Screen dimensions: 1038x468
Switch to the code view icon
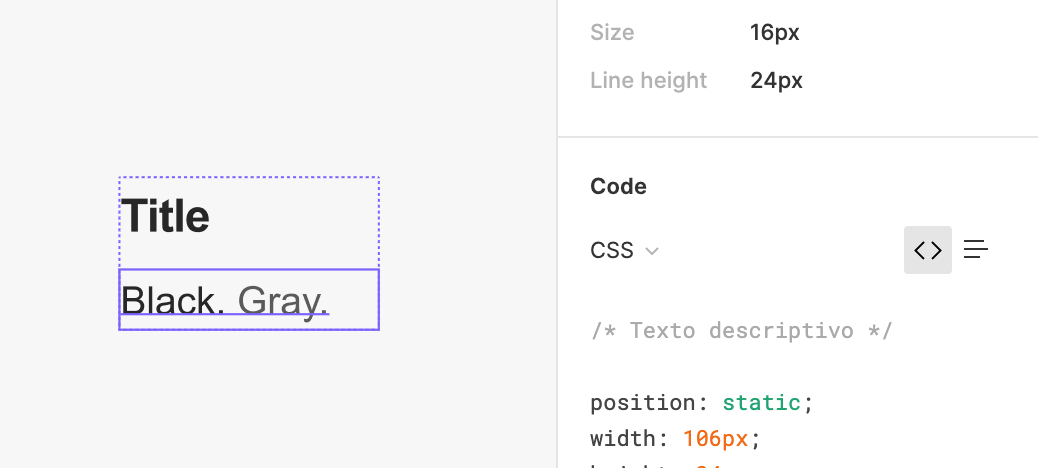coord(927,250)
